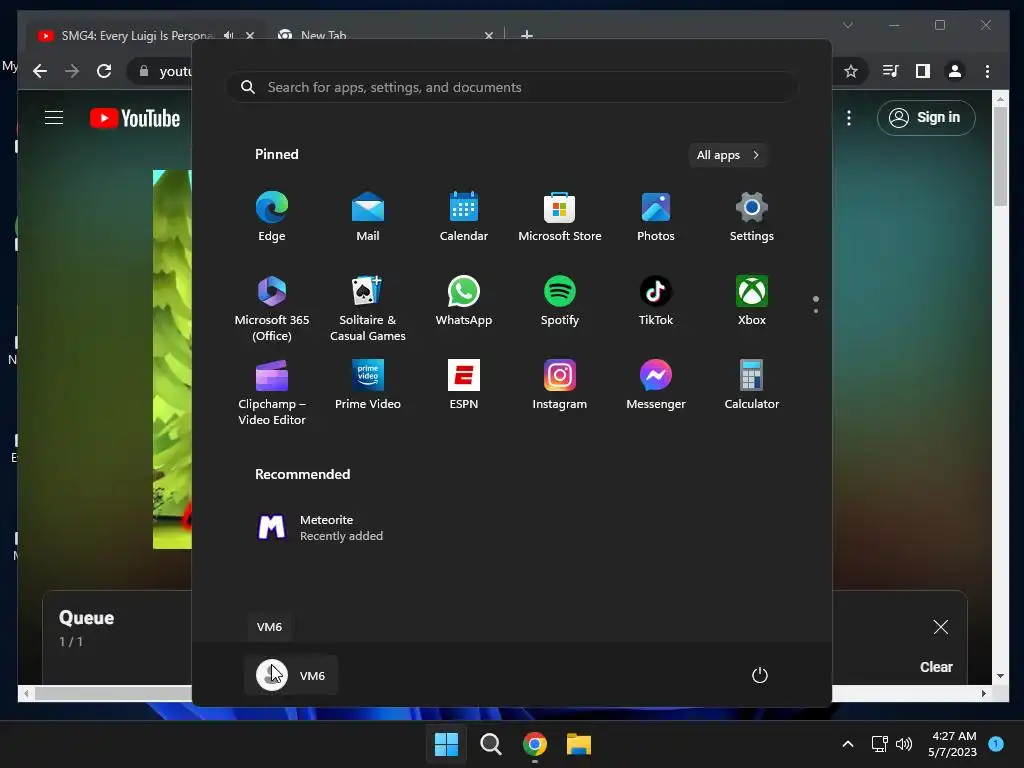Launch Instagram
This screenshot has height=768, width=1024.
[x=560, y=385]
